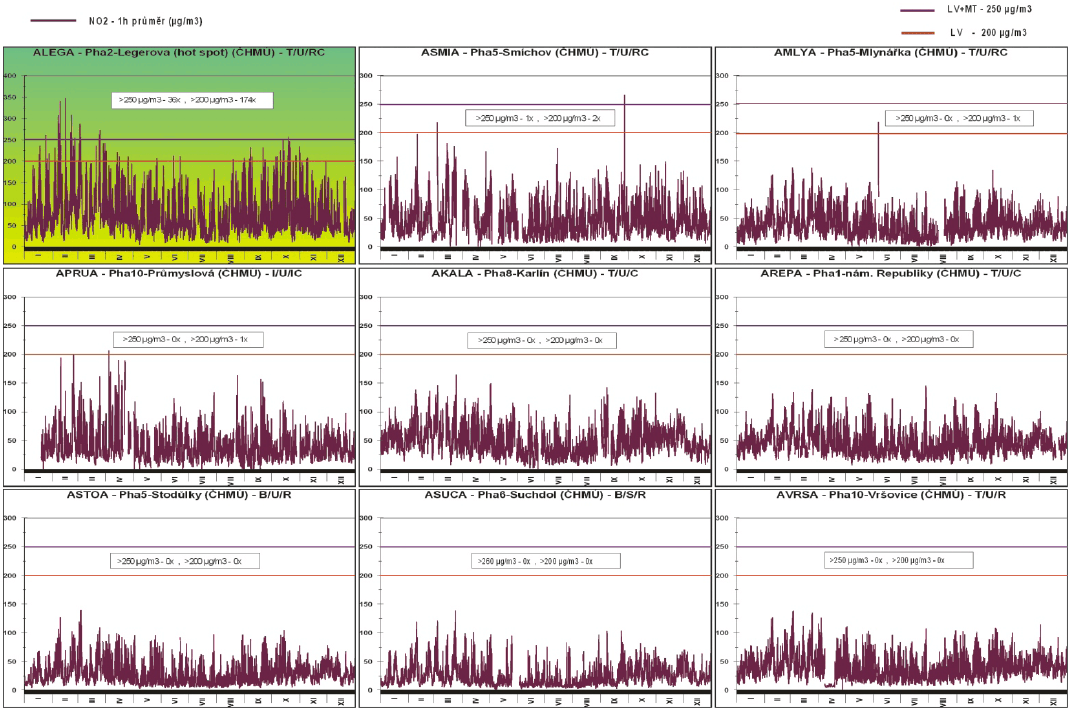Select the ASUCA Pha6-Suchdol chart title
The height and width of the screenshot is (711, 1070).
click(534, 495)
